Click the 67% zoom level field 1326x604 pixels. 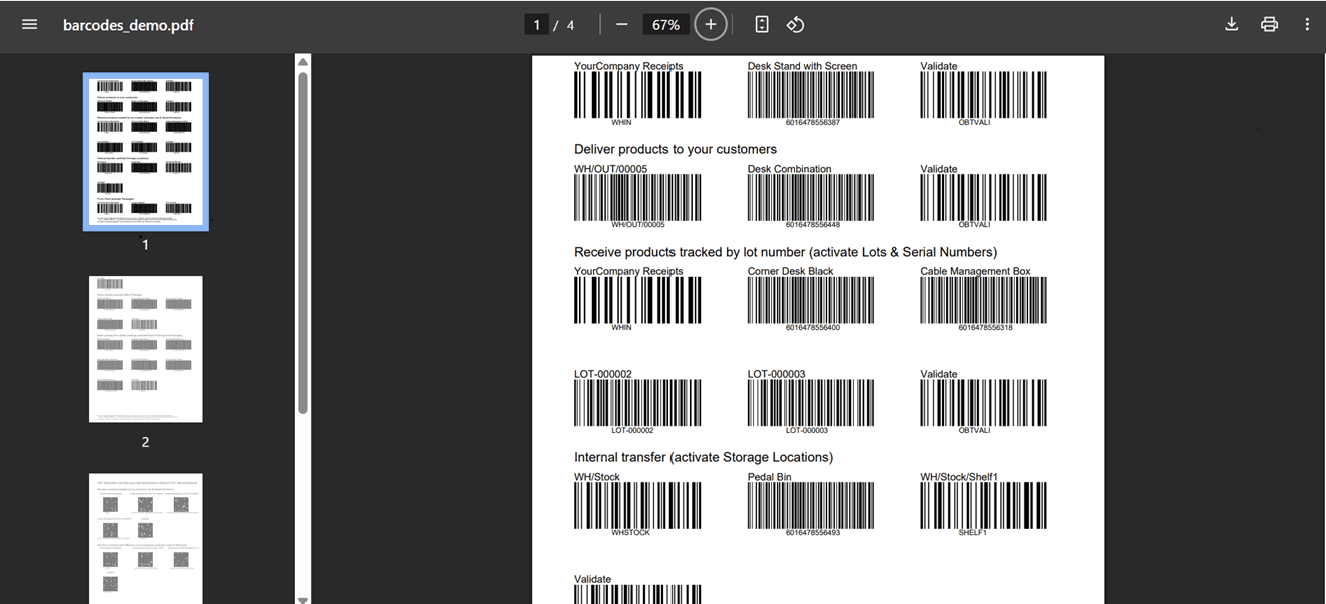[x=666, y=24]
